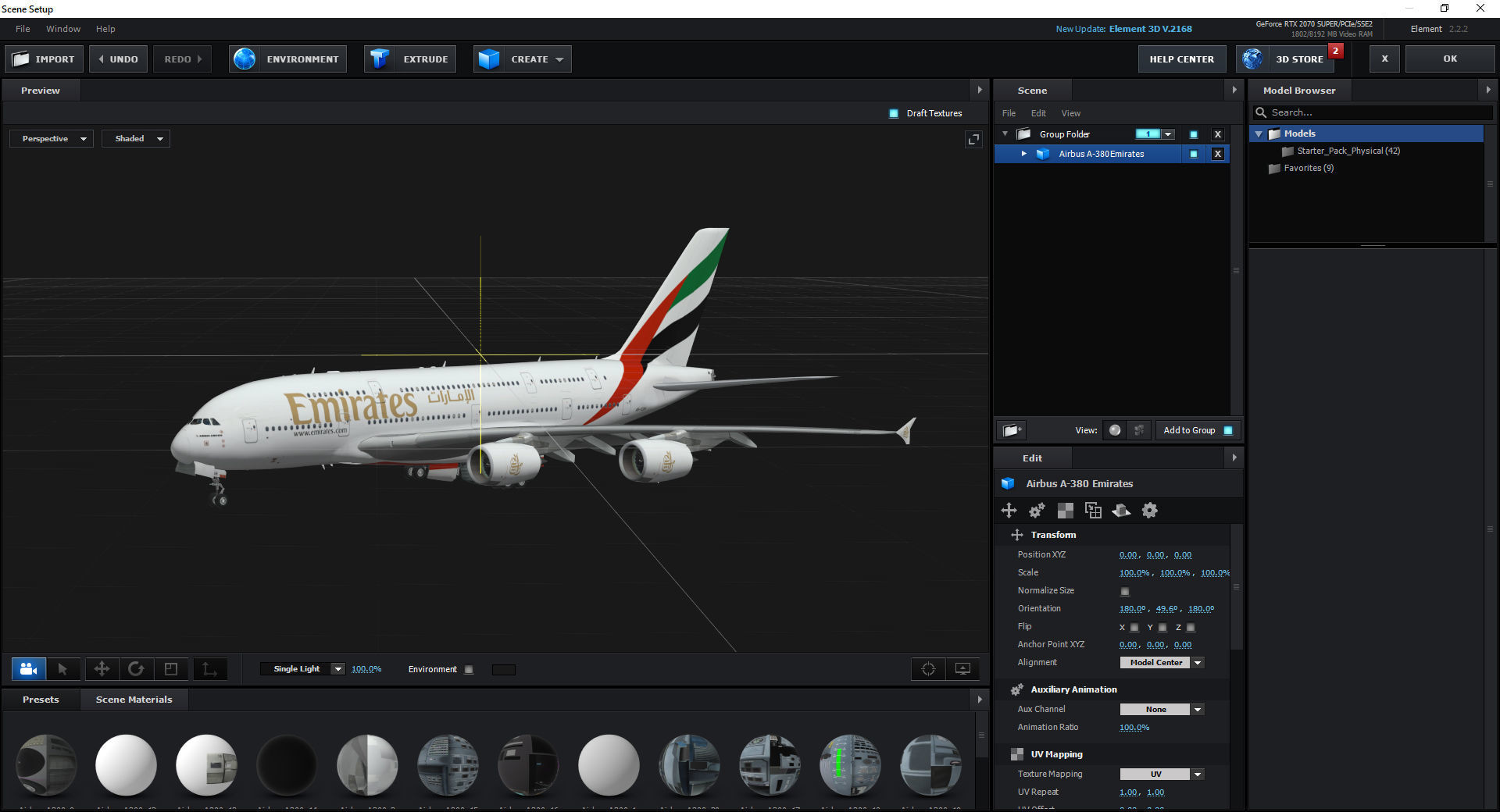Open the UV Mapping checker icon in Edit panel

click(x=1065, y=511)
